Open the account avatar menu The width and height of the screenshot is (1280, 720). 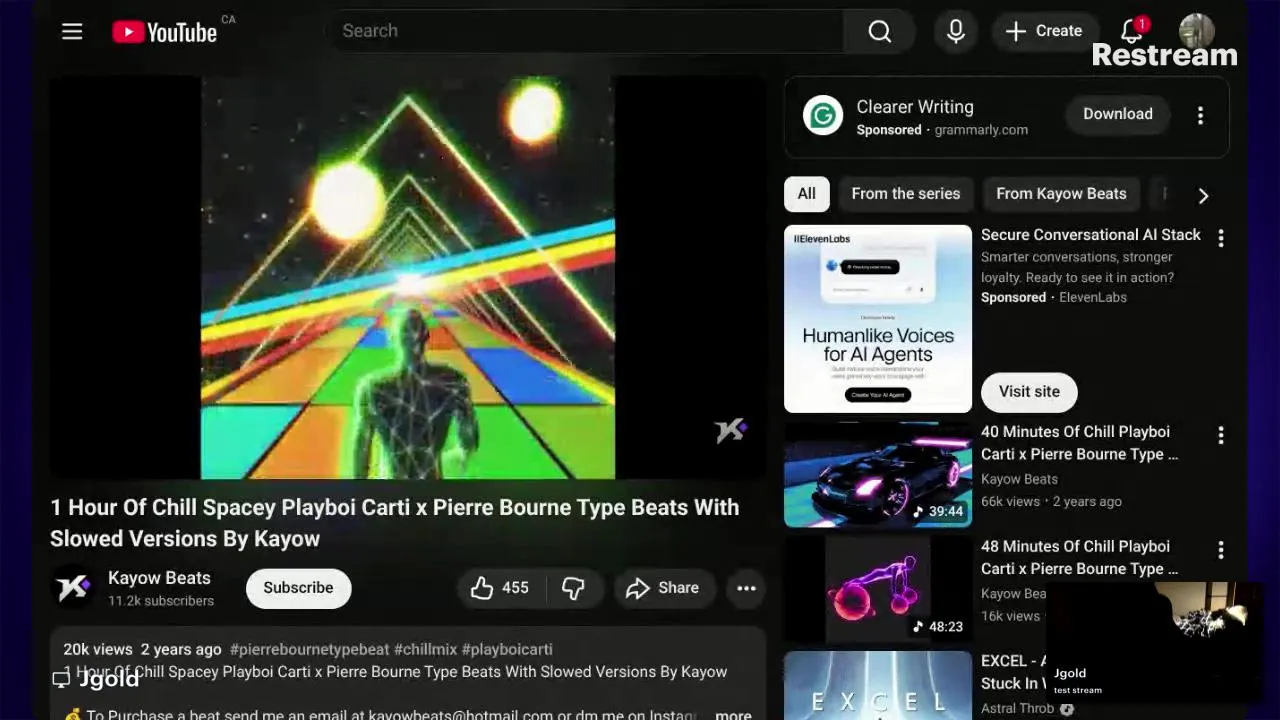click(x=1197, y=31)
